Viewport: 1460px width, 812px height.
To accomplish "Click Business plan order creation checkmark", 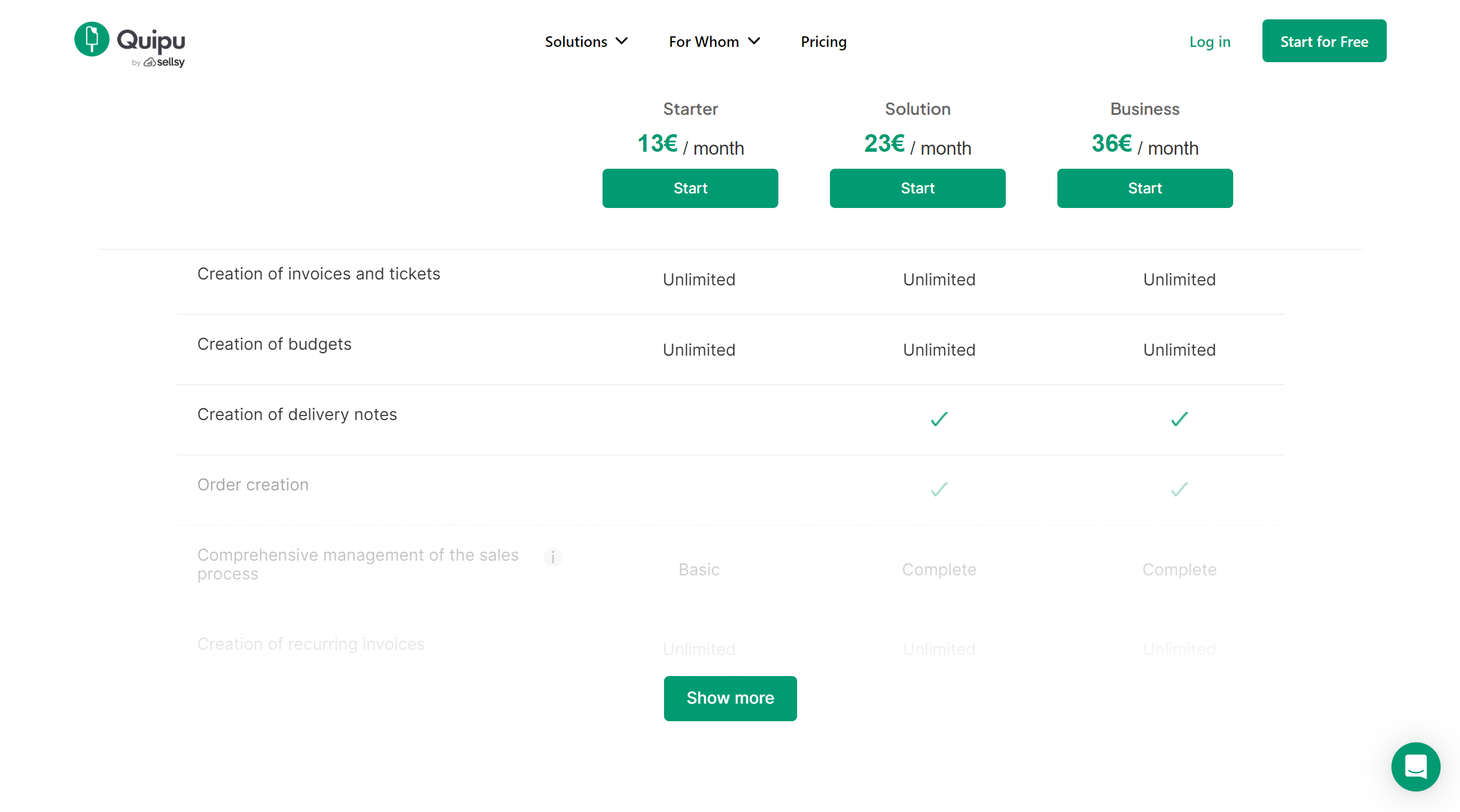I will pyautogui.click(x=1179, y=490).
